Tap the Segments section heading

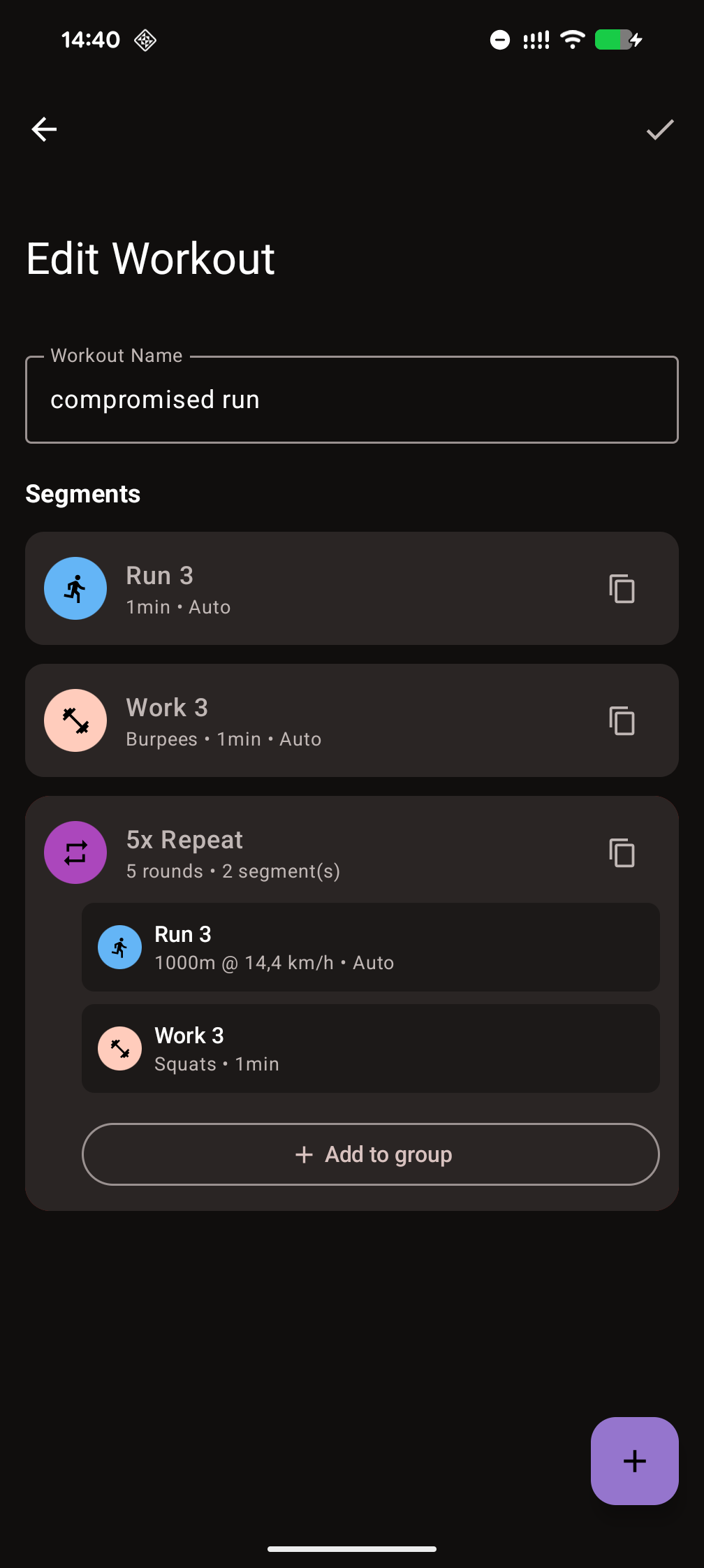[82, 493]
